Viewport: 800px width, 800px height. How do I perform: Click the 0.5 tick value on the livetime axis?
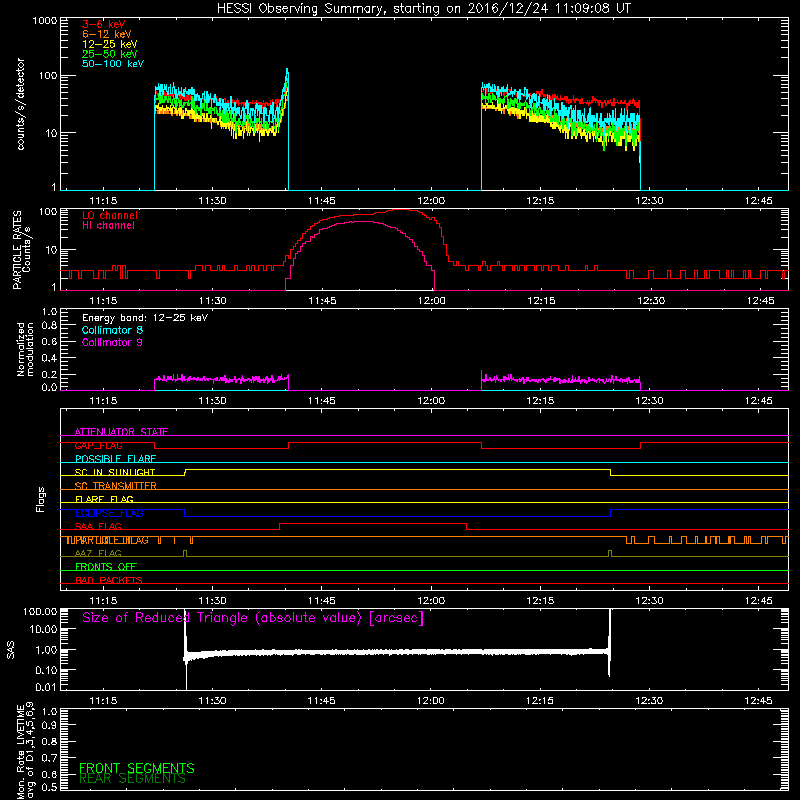point(49,788)
